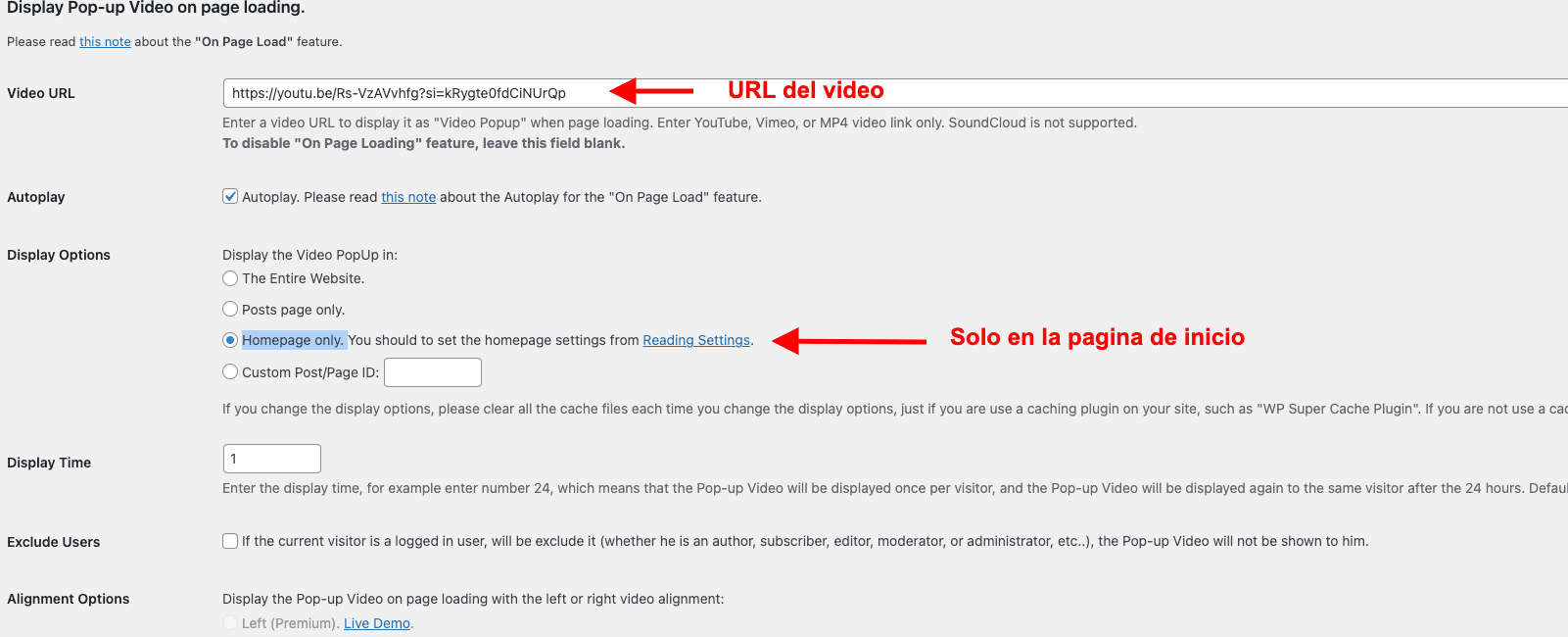This screenshot has height=637, width=1568.
Task: Open the Reading Settings link
Action: 696,340
